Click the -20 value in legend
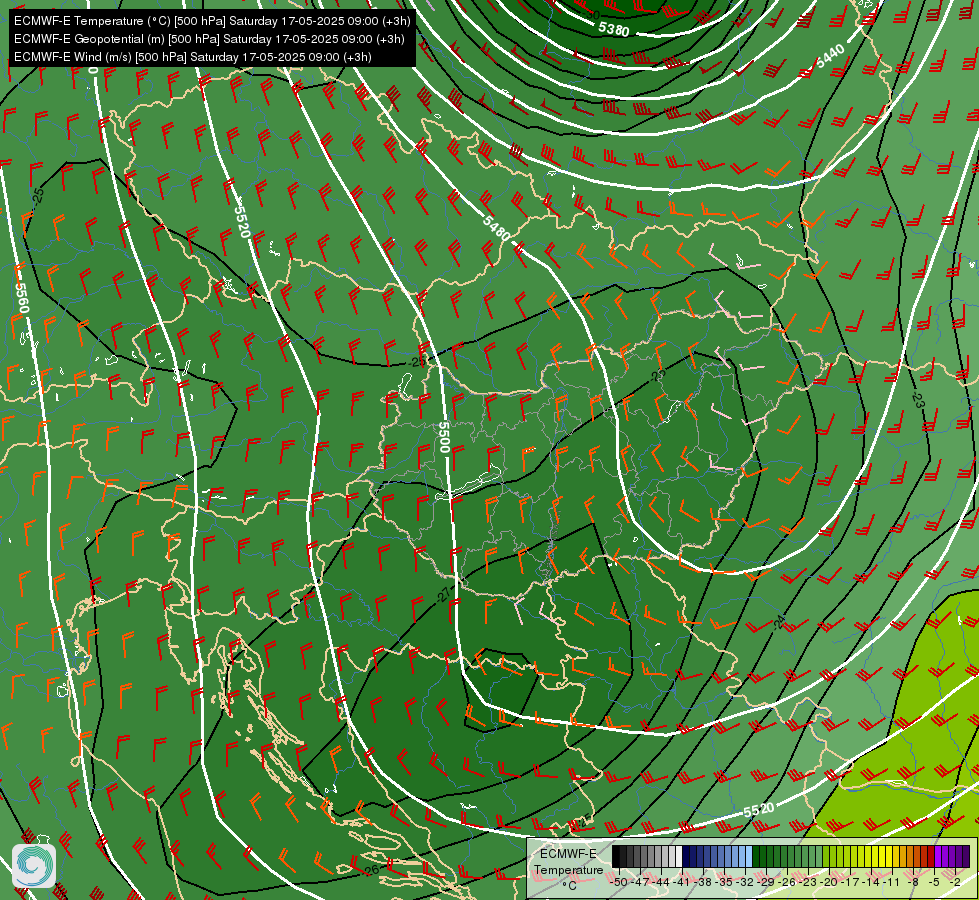The image size is (979, 900). pyautogui.click(x=829, y=882)
